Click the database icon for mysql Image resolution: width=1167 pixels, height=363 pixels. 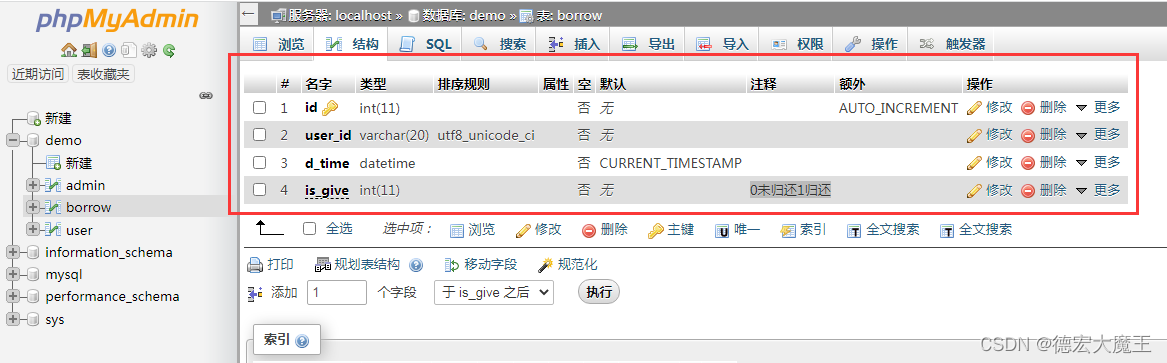click(x=33, y=274)
